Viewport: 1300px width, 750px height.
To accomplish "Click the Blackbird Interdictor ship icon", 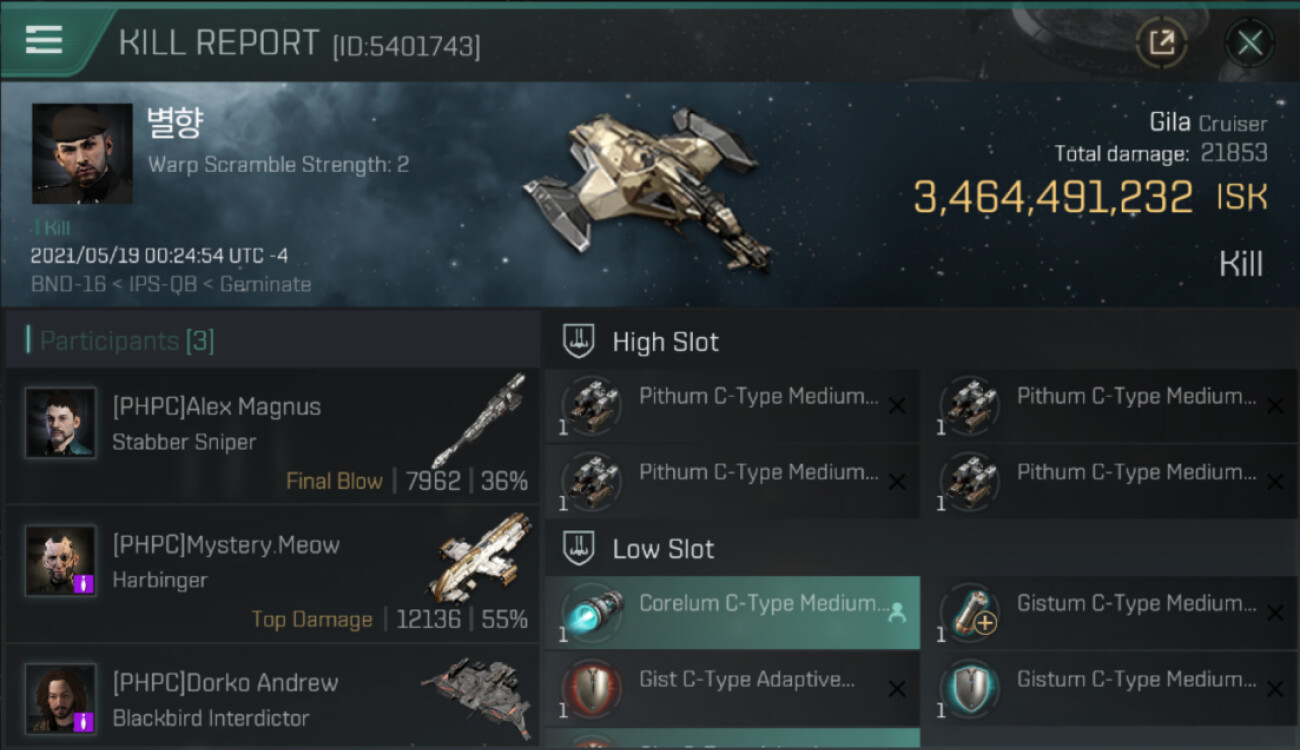I will (x=476, y=691).
